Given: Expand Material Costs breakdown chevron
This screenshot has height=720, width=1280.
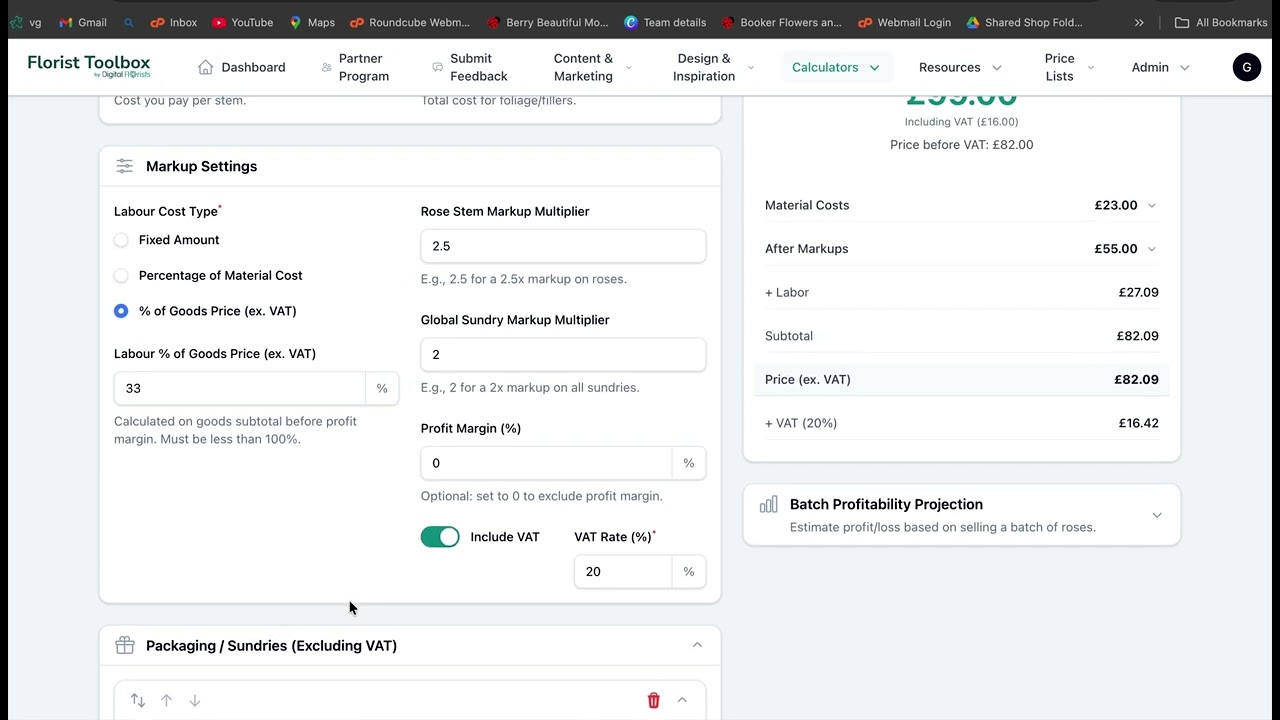Looking at the screenshot, I should pyautogui.click(x=1151, y=205).
